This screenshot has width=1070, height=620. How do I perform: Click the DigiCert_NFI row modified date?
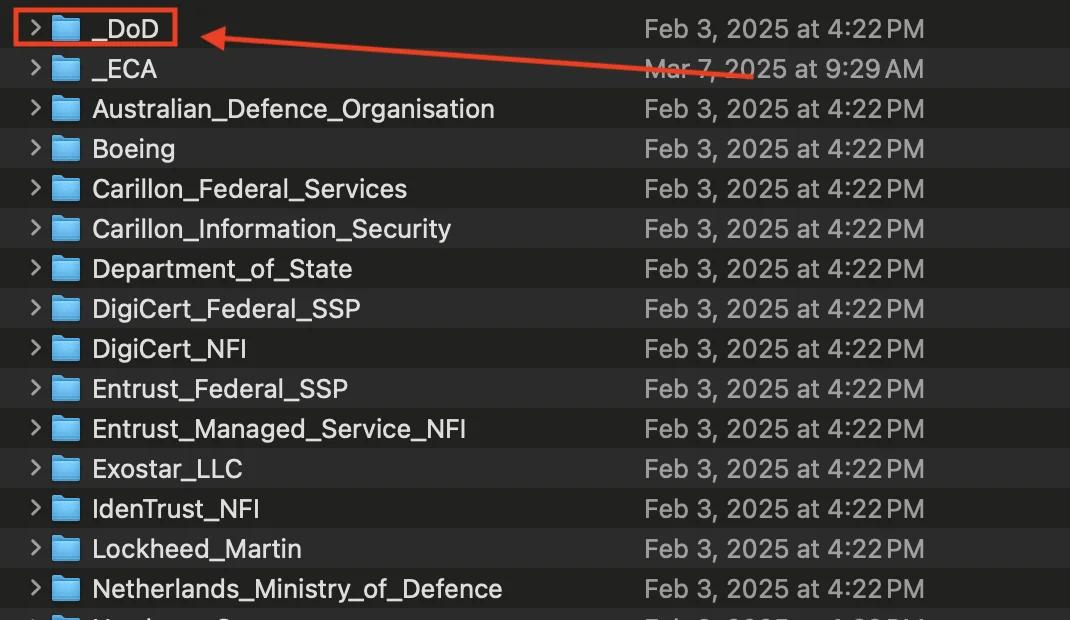[784, 349]
